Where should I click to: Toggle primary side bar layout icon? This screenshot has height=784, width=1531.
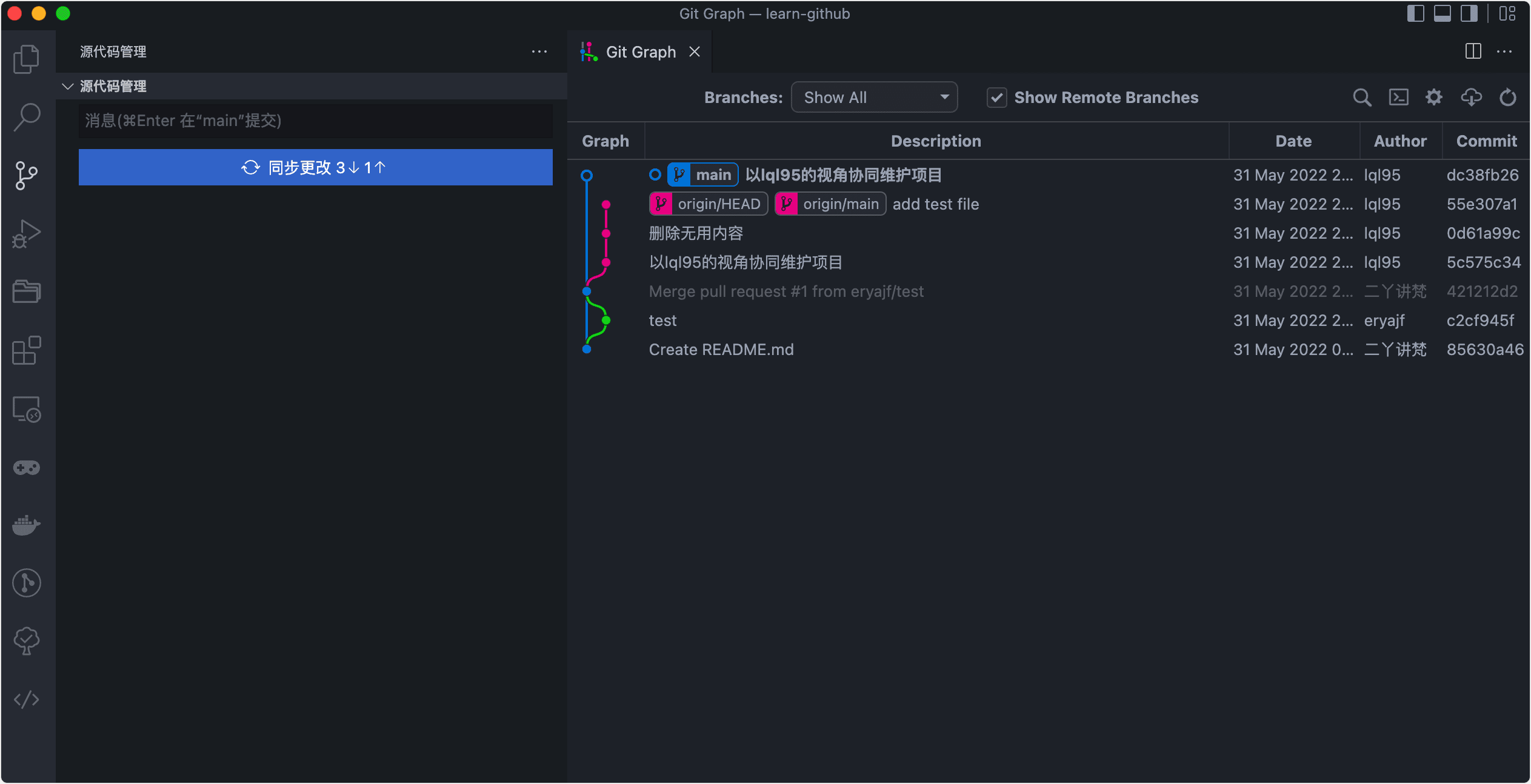tap(1415, 13)
